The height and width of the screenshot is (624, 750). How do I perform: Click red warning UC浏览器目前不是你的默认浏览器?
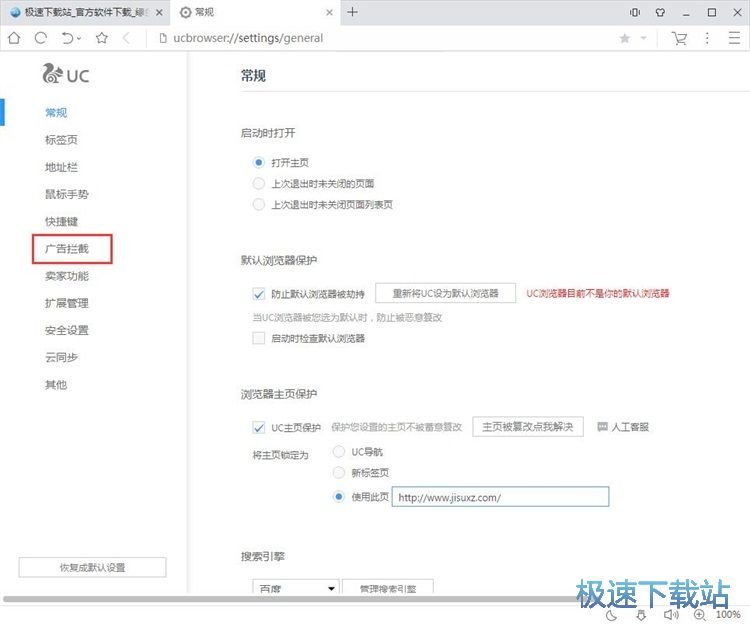pyautogui.click(x=598, y=294)
